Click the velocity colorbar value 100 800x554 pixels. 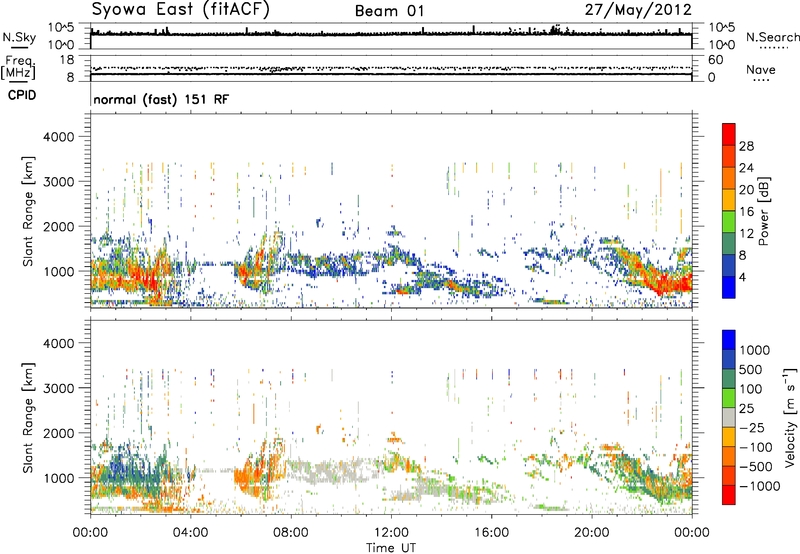pyautogui.click(x=751, y=389)
